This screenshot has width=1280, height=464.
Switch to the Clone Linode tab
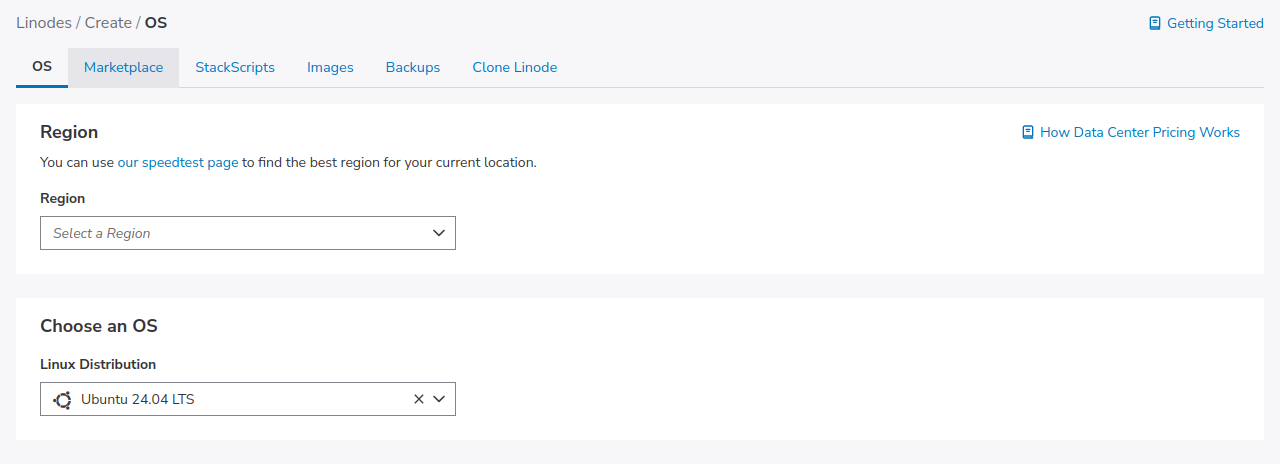[514, 68]
